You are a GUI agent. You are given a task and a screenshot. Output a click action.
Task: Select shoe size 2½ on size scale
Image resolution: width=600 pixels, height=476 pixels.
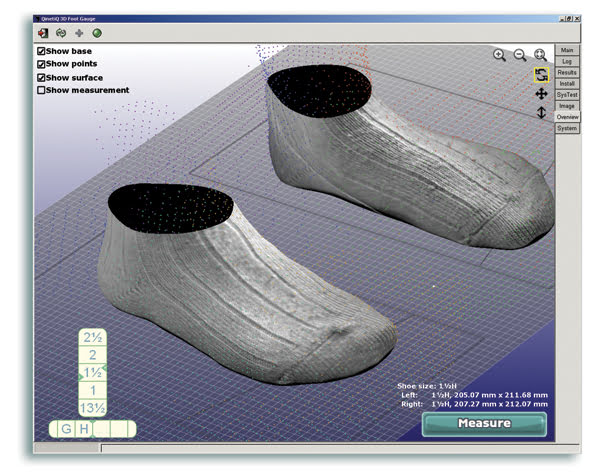tap(93, 337)
